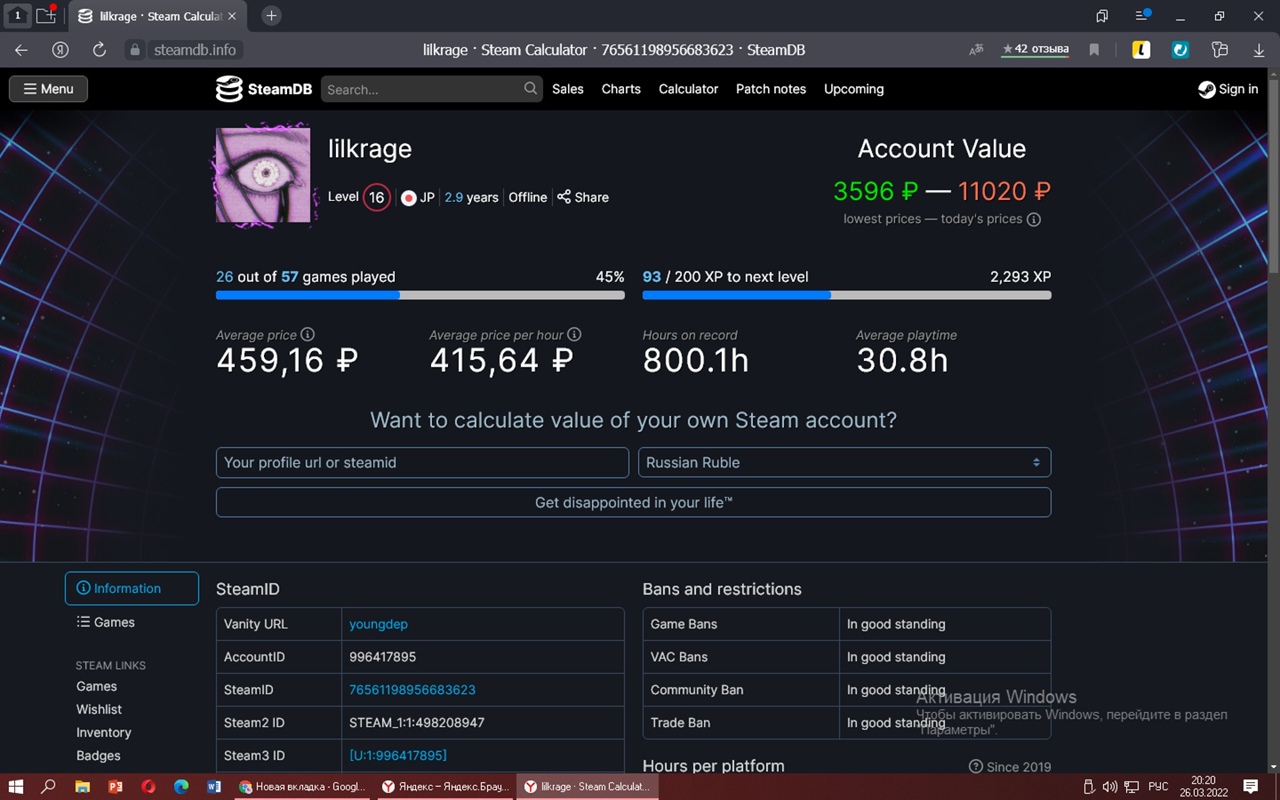Open the SteamDB Menu button
The image size is (1280, 800).
click(48, 89)
